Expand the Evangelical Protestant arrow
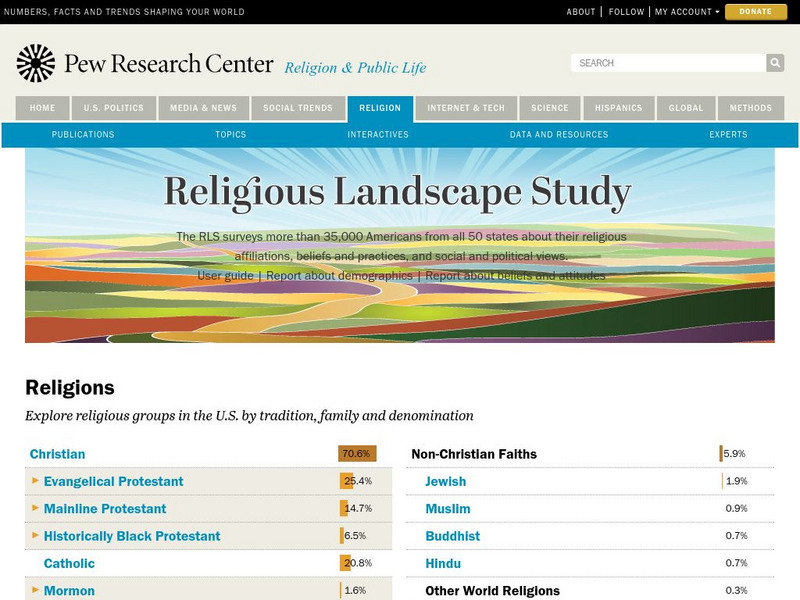This screenshot has width=800, height=600. coord(36,481)
